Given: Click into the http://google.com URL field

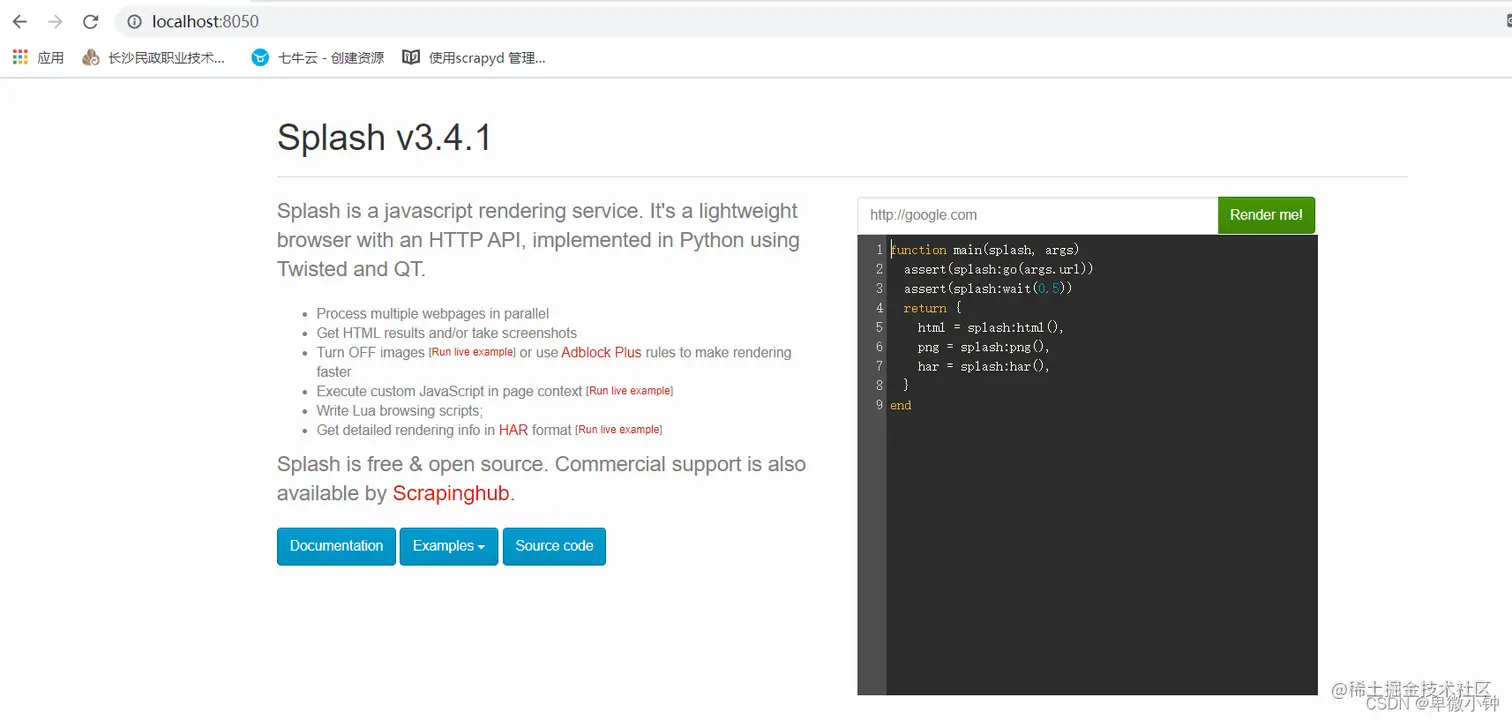Looking at the screenshot, I should 1037,215.
